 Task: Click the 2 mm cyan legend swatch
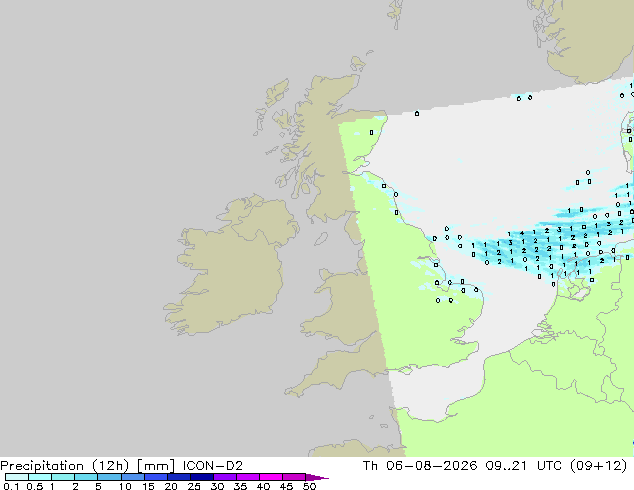(86, 477)
